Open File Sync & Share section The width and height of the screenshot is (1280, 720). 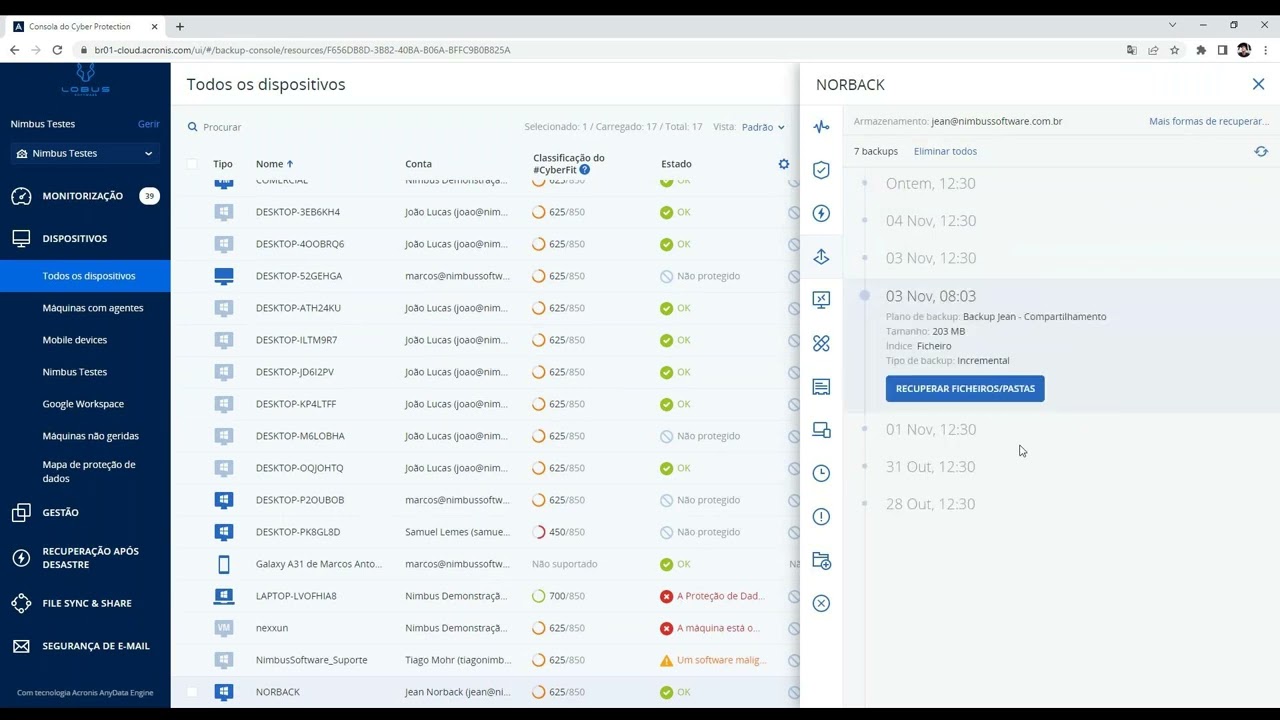click(85, 603)
